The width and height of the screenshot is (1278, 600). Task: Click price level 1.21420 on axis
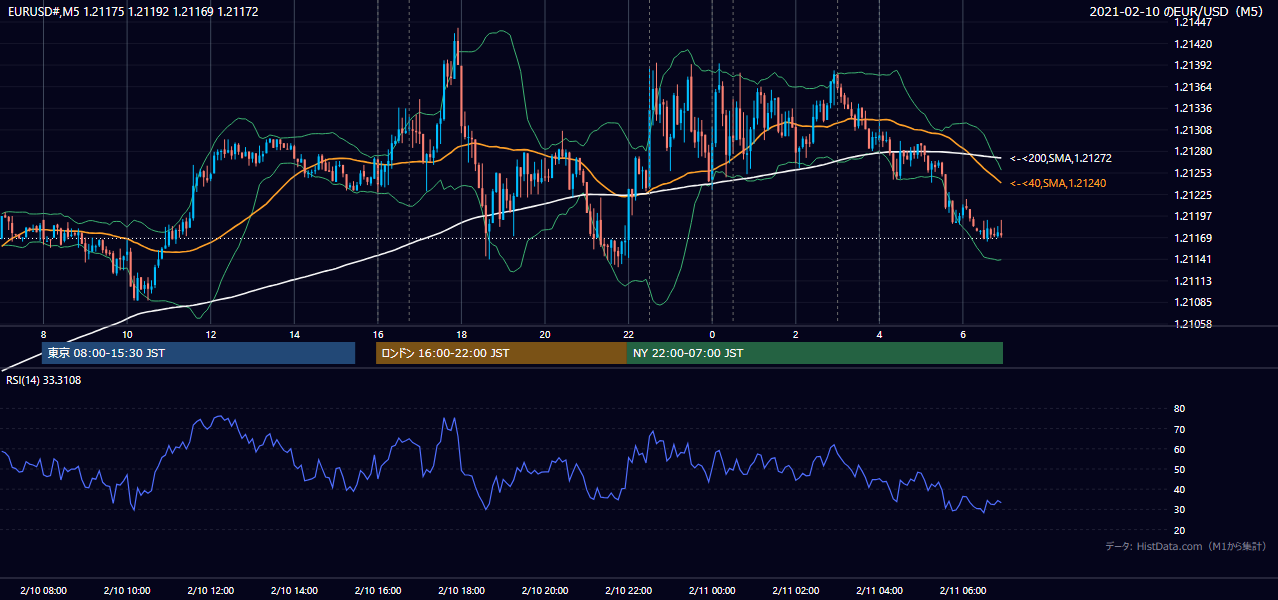click(x=1194, y=44)
